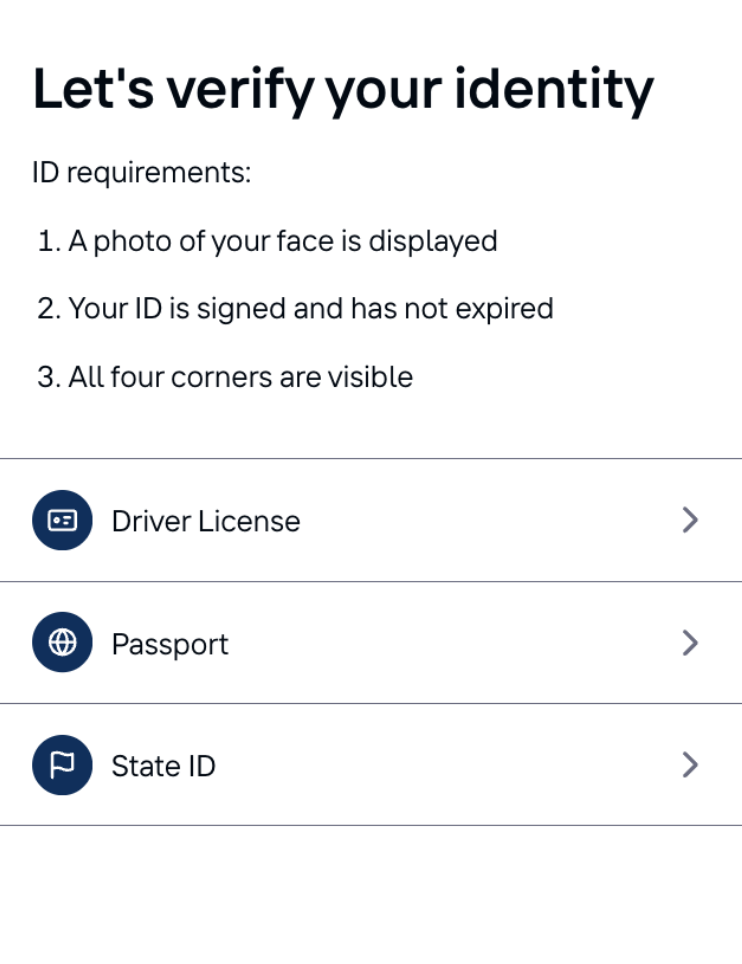Click list number "2." in the requirements
742x964 pixels.
49,308
